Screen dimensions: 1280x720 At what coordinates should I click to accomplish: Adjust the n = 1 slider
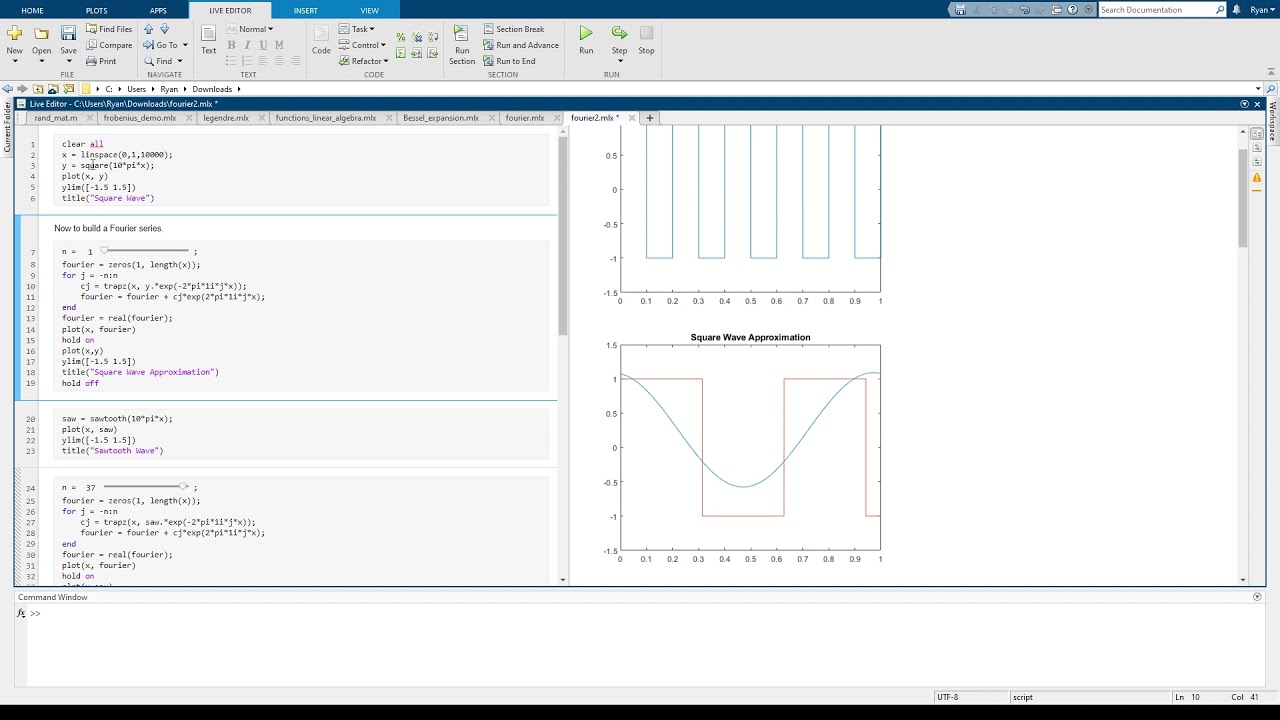tap(146, 251)
